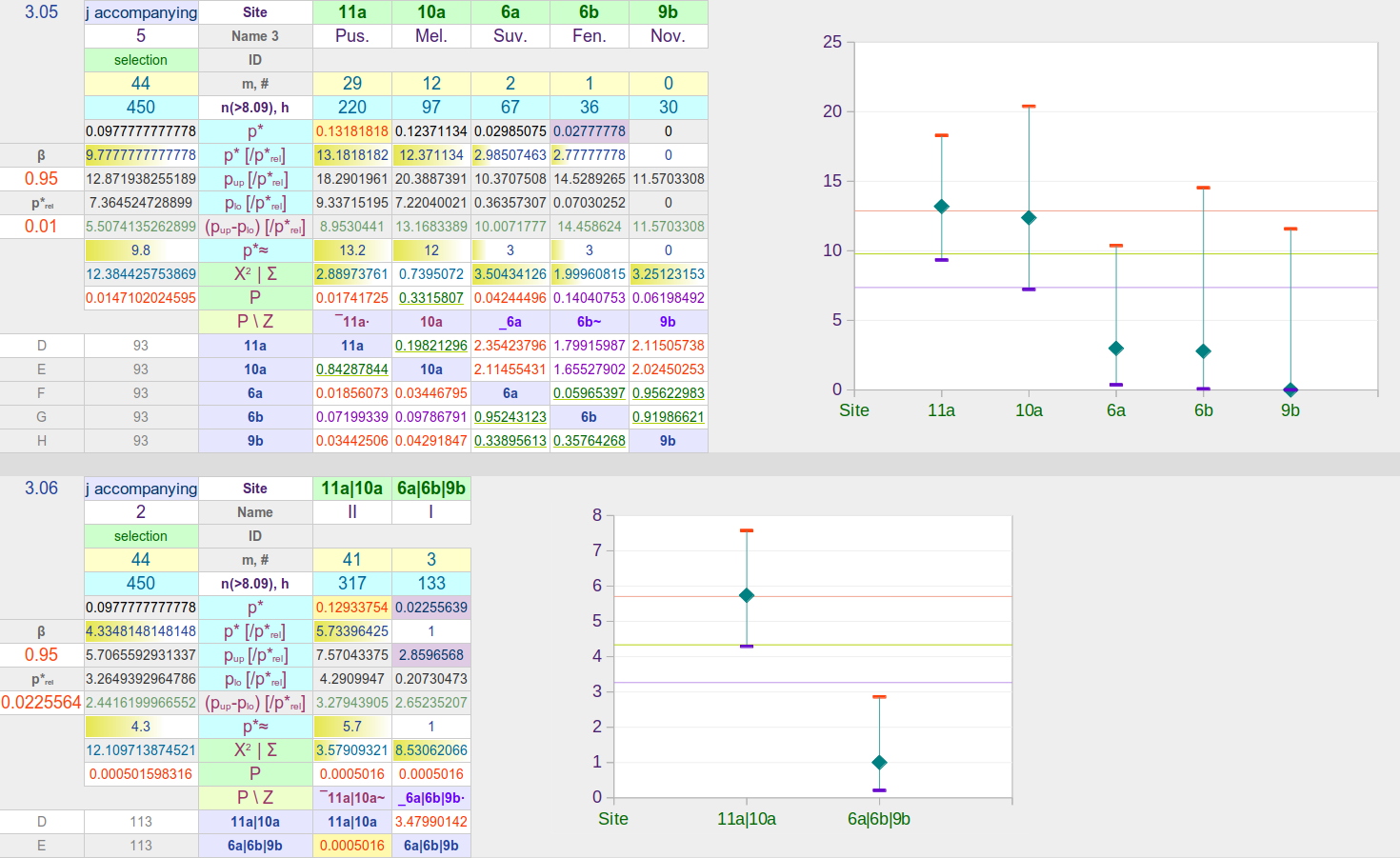This screenshot has height=858, width=1400.
Task: Click the cell showing 12.384425753869
Action: (141, 274)
